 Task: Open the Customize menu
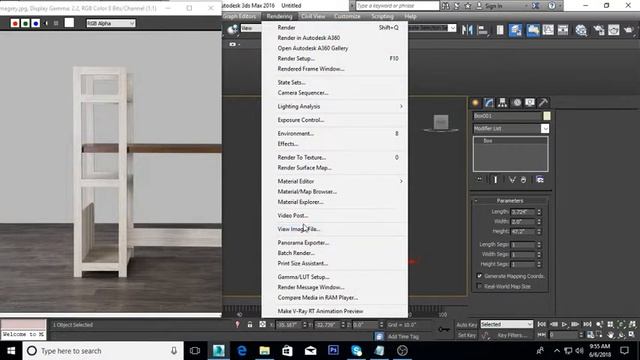click(x=347, y=16)
